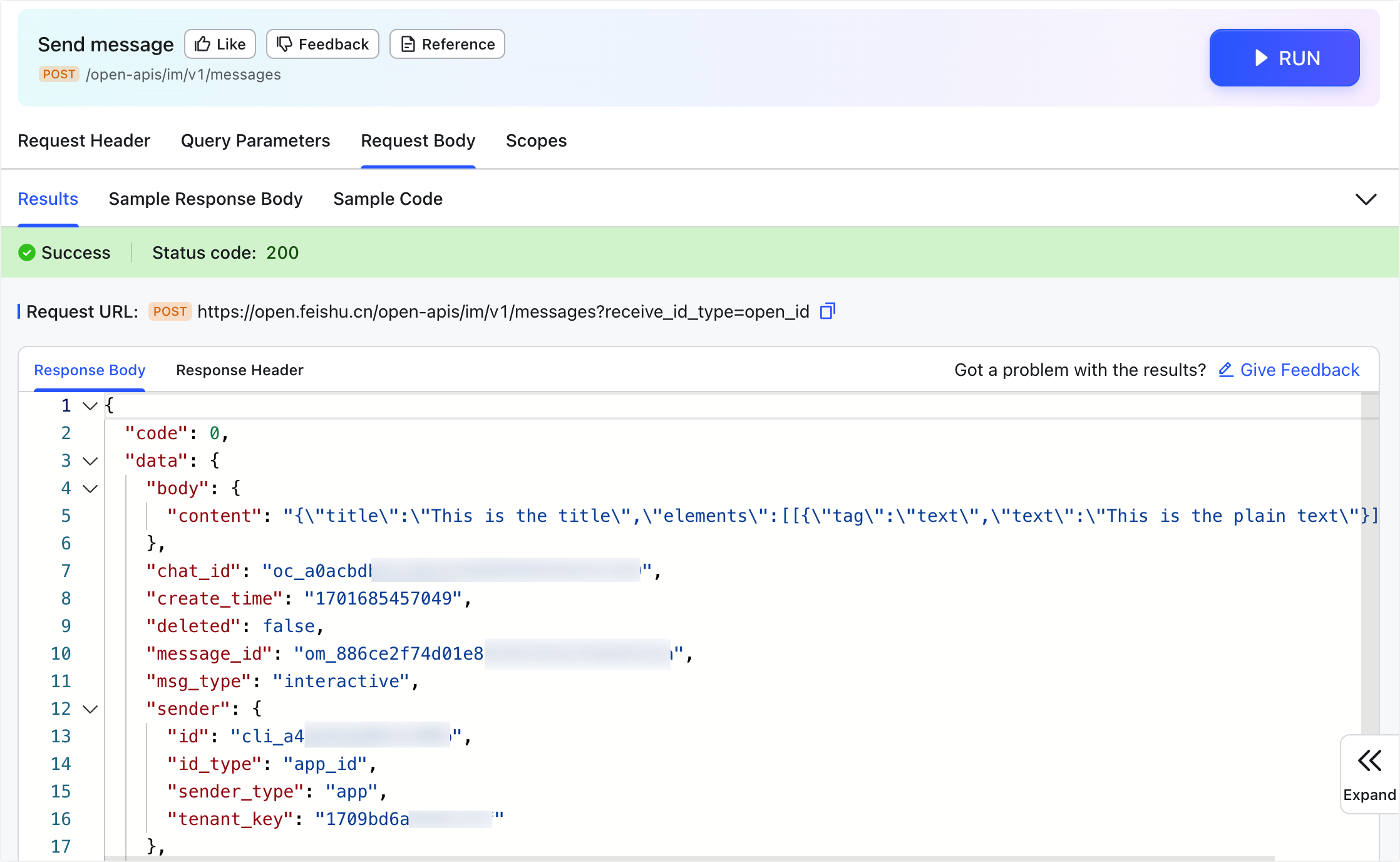This screenshot has height=862, width=1400.
Task: Open the Query Parameters tab
Action: click(x=255, y=140)
